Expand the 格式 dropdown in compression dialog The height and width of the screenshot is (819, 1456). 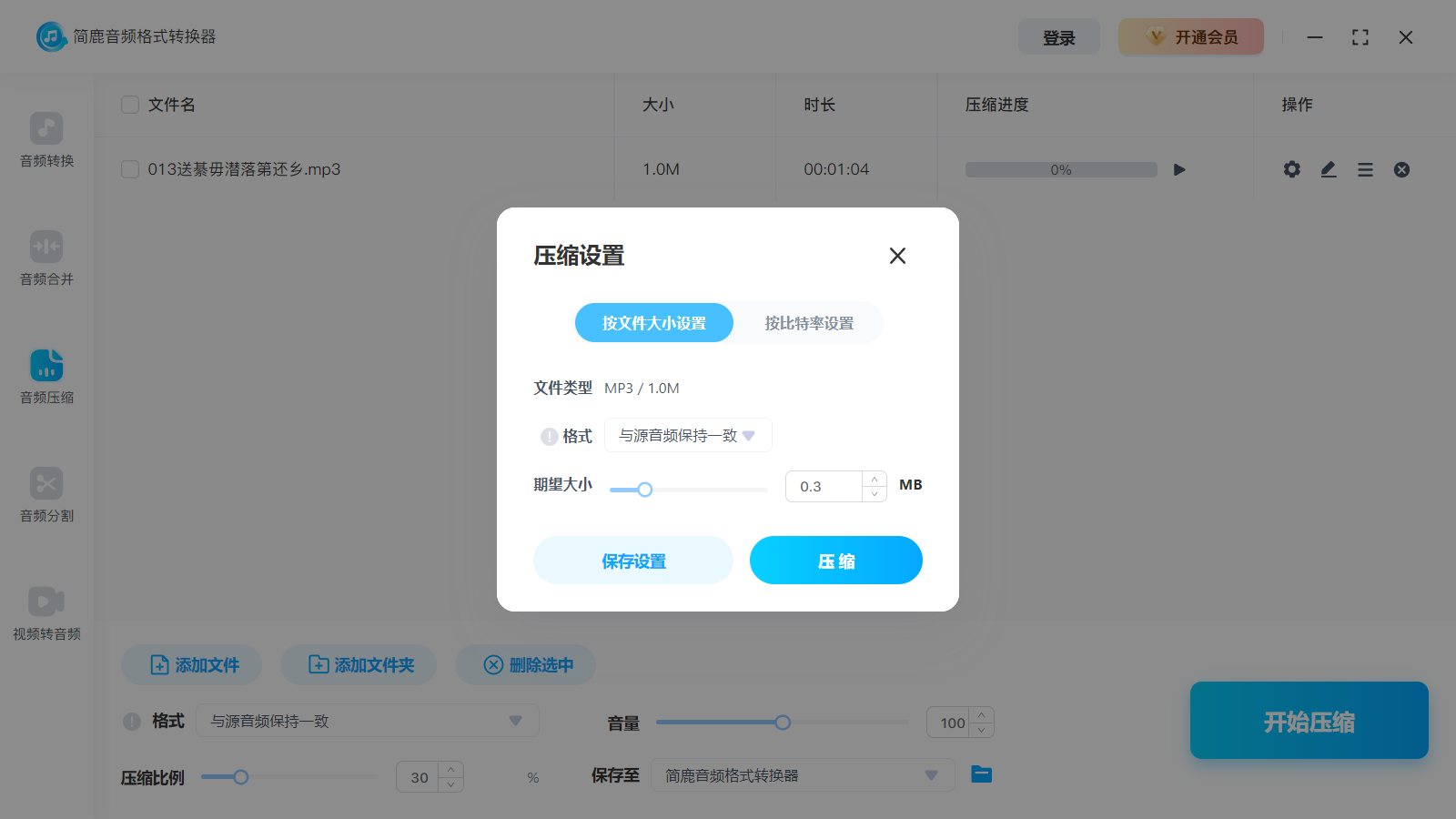click(688, 436)
